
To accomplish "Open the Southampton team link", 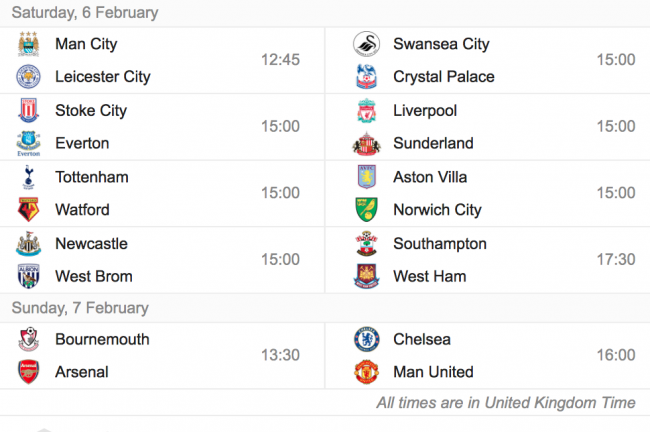I will click(x=439, y=244).
